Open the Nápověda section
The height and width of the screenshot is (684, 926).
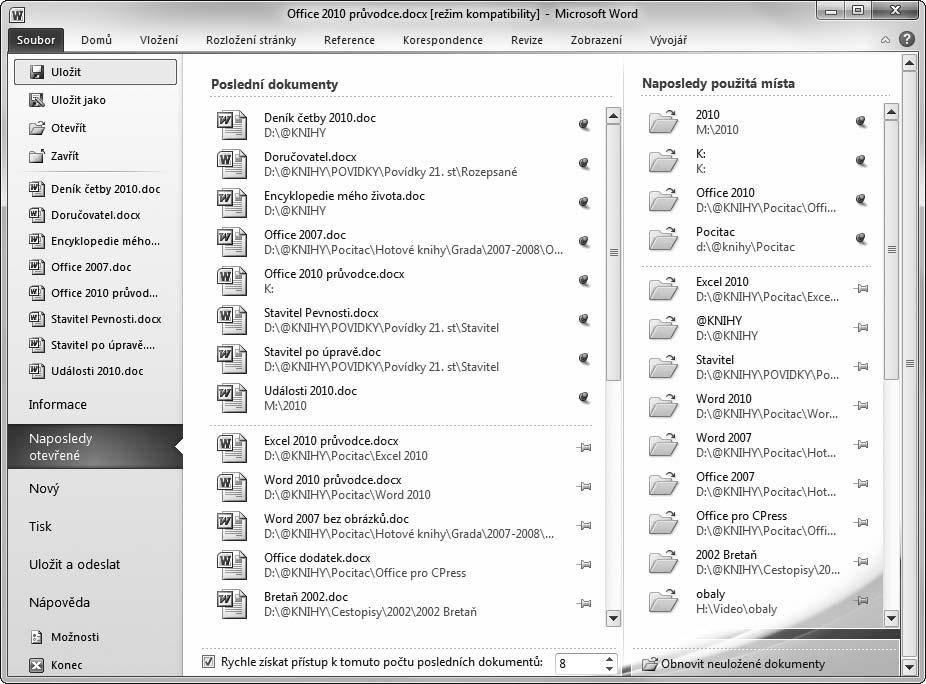[95, 602]
